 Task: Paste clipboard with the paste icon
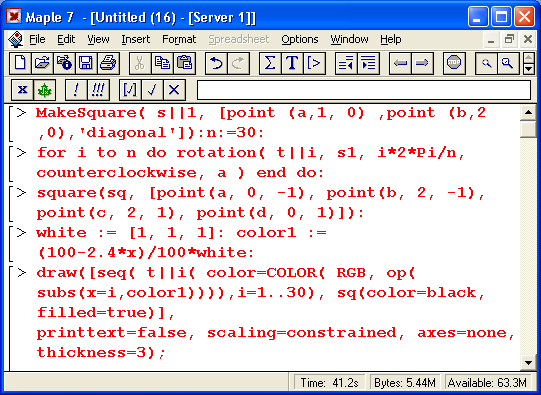click(x=184, y=63)
